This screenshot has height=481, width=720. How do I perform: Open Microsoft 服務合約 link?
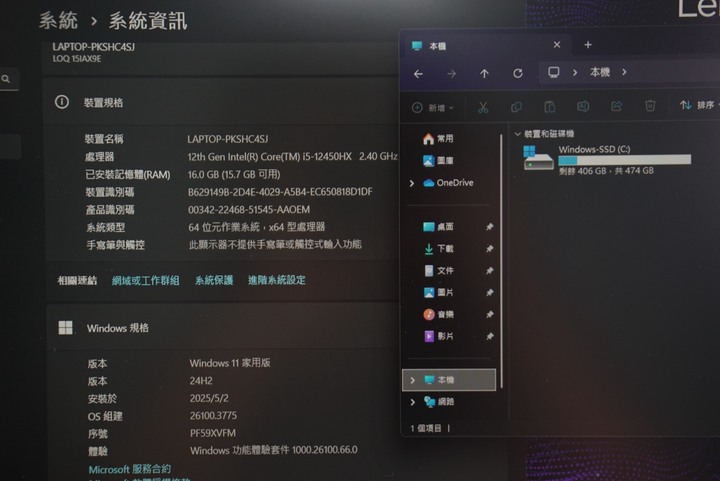coord(129,469)
